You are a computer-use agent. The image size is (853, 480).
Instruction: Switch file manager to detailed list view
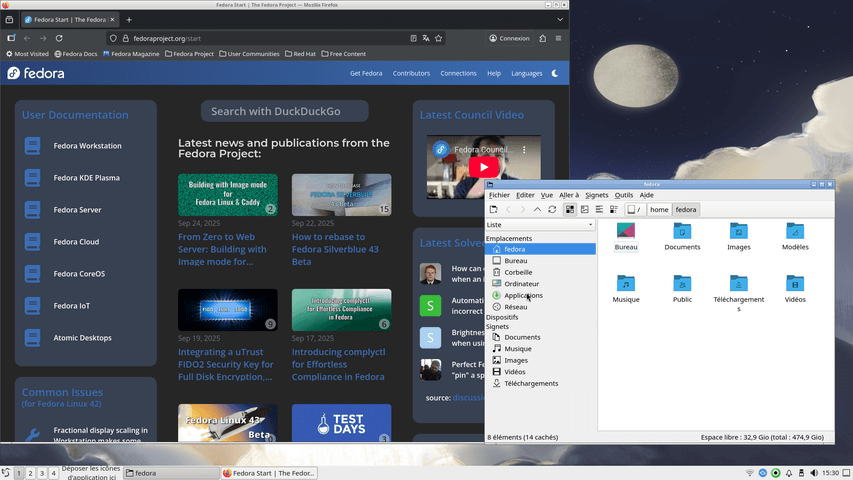[x=614, y=210]
